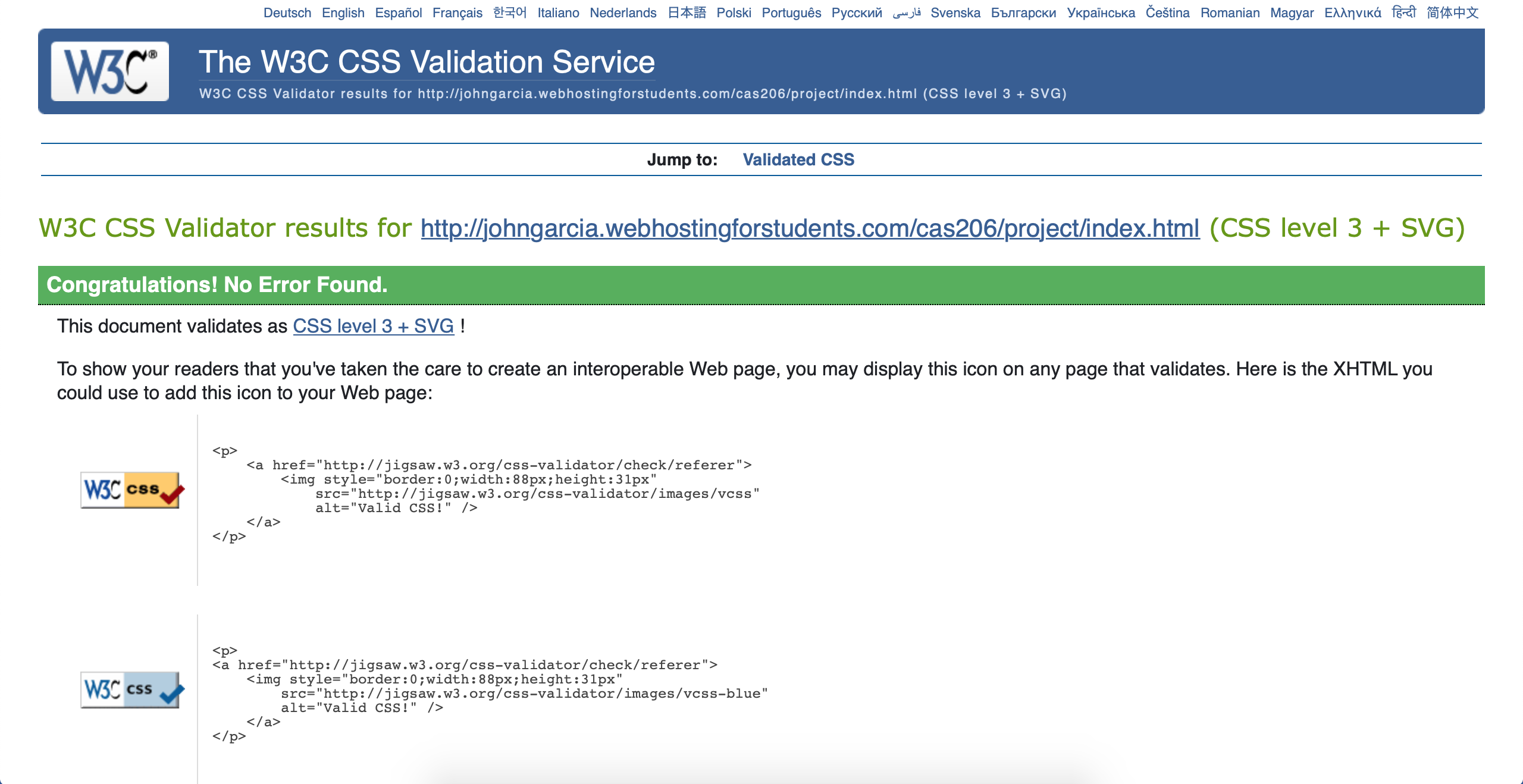Choose Polski from language list
1523x784 pixels.
pyautogui.click(x=733, y=12)
